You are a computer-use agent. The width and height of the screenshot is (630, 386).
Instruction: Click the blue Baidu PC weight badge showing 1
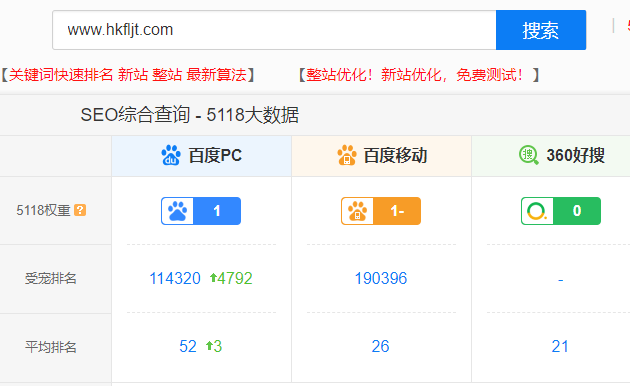point(201,211)
